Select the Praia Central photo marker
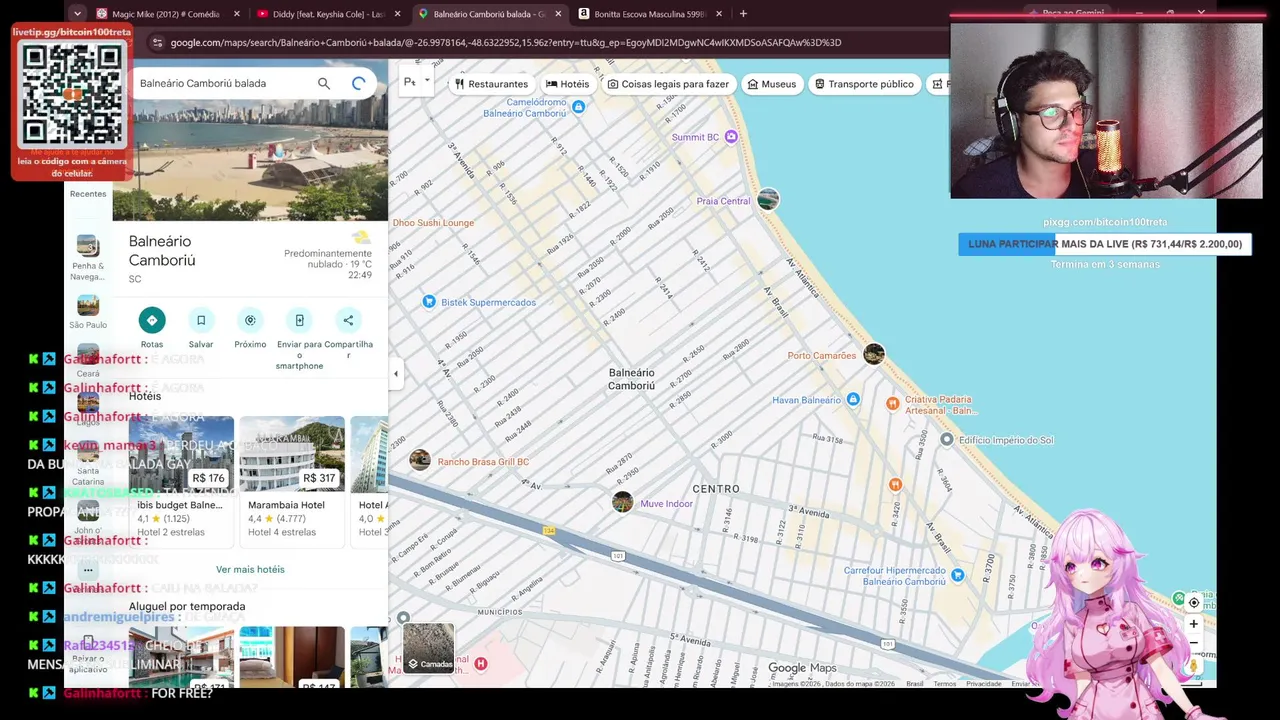Screen dimensions: 1280x720 [768, 200]
